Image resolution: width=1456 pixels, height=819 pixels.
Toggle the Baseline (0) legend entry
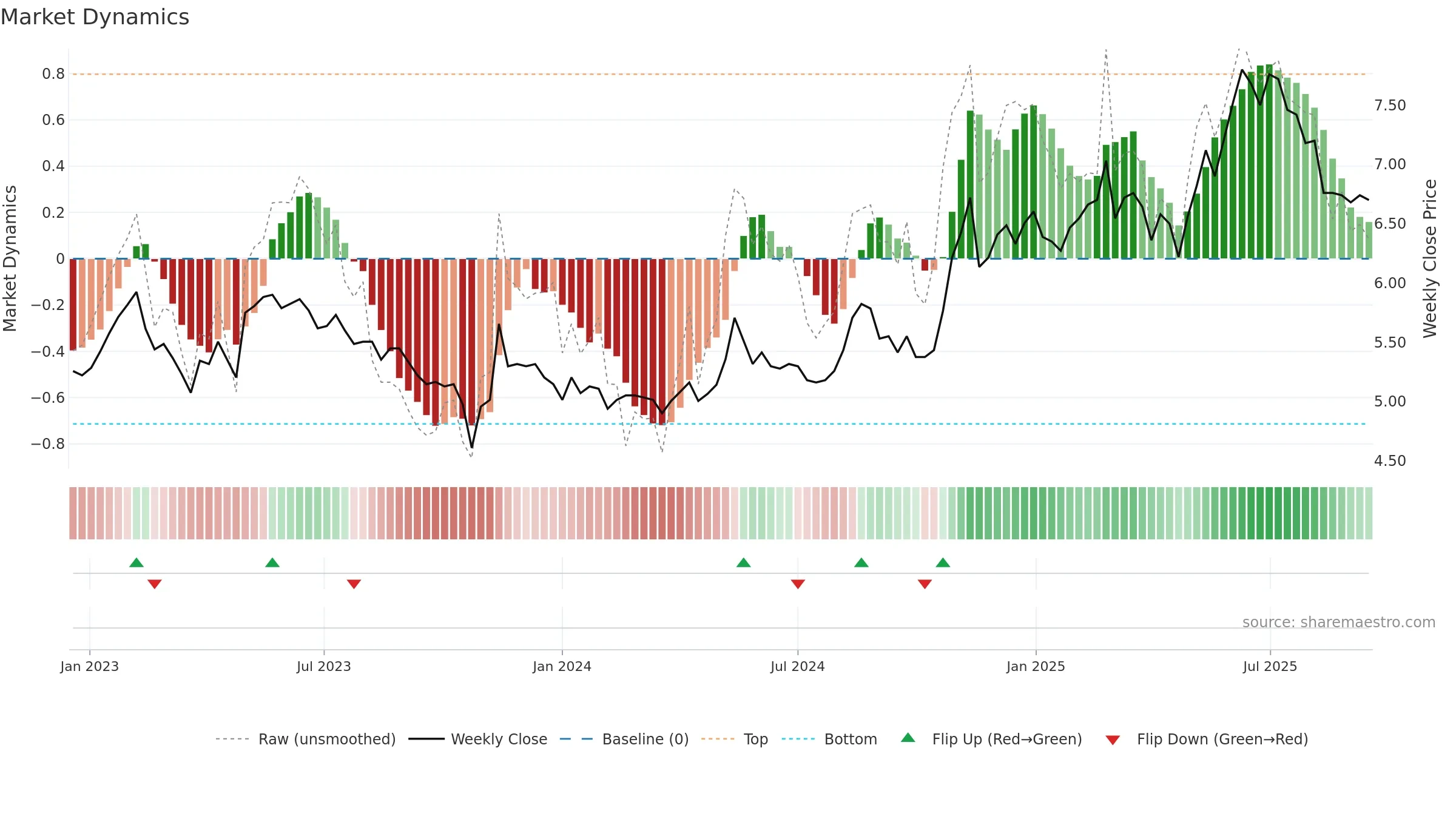624,739
